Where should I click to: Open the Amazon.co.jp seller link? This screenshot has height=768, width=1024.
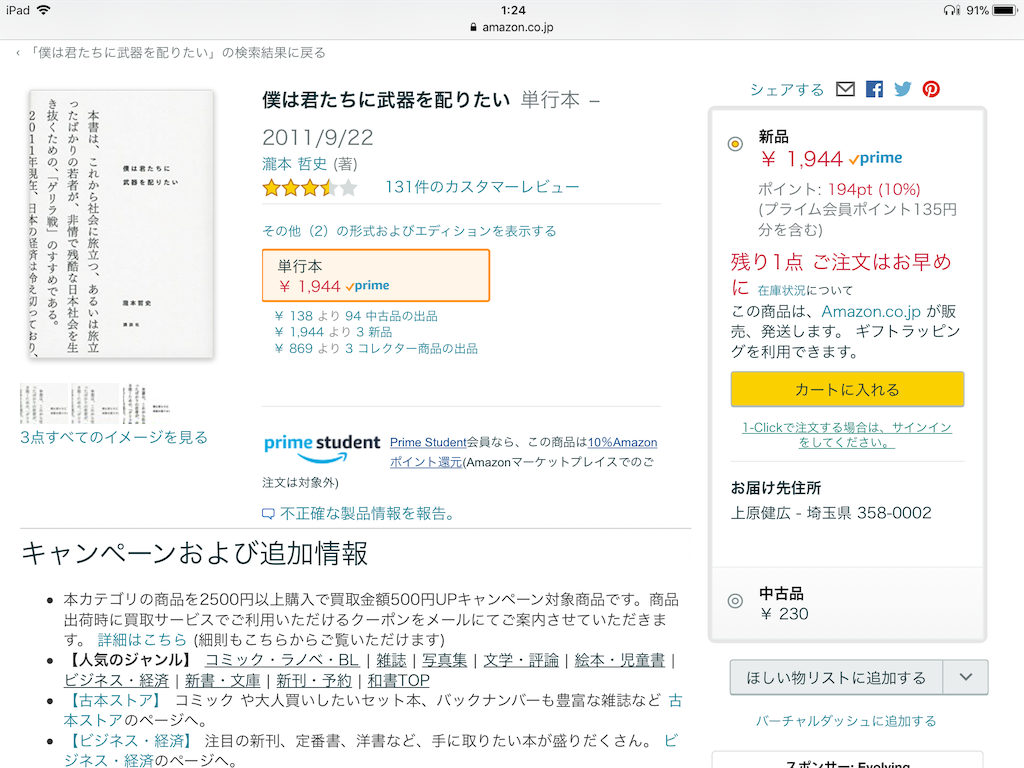(x=871, y=312)
